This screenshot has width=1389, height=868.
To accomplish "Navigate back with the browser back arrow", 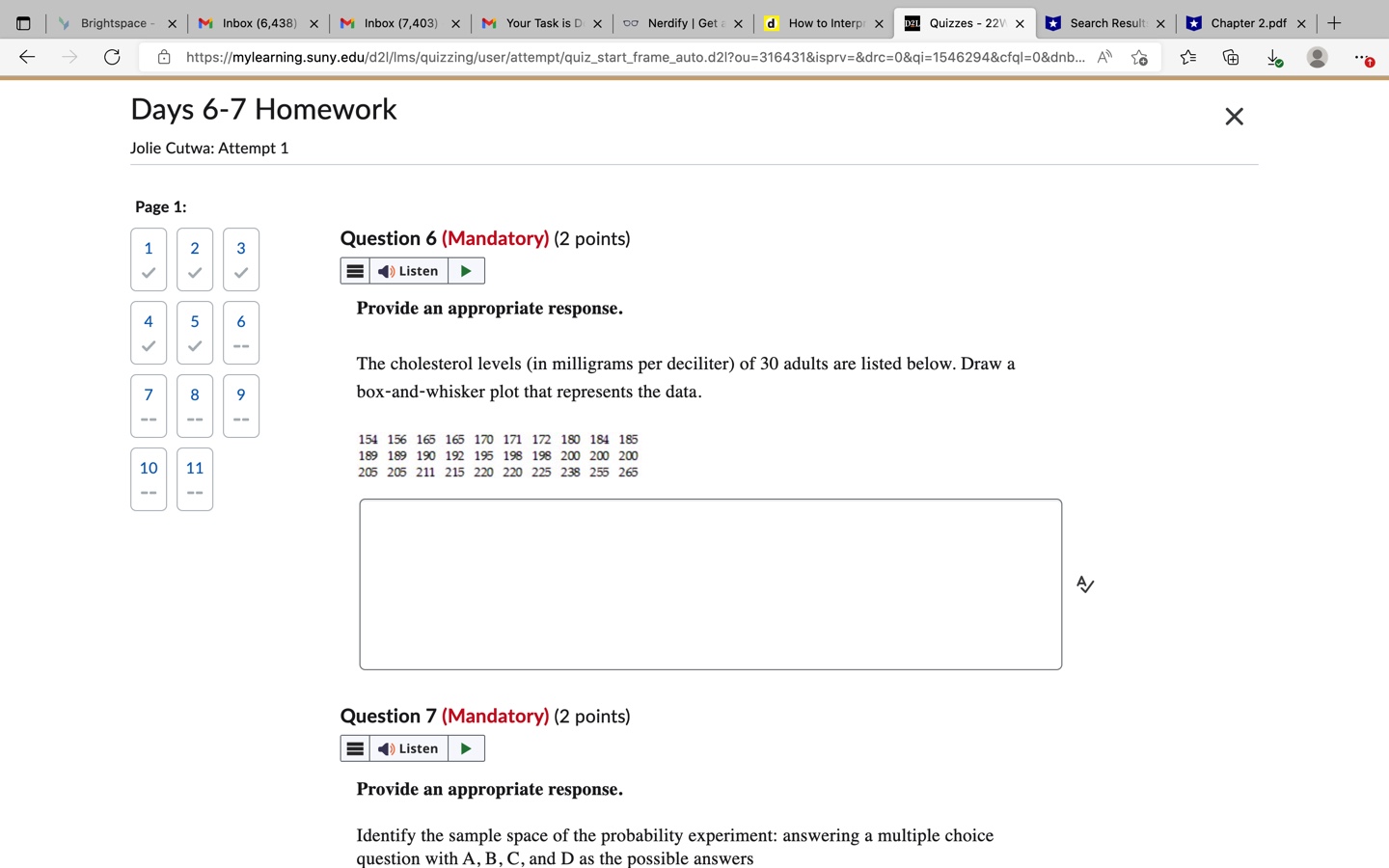I will (26, 57).
